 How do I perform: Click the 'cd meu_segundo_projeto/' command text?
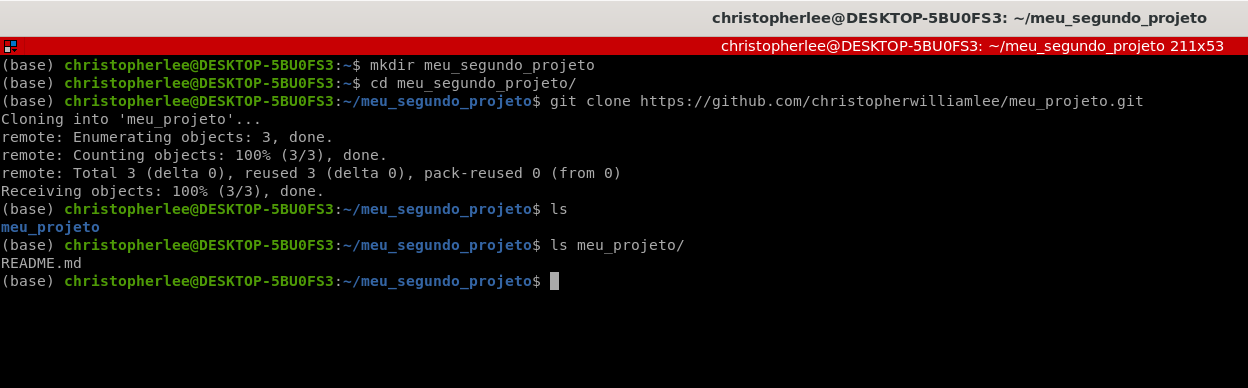pos(473,83)
